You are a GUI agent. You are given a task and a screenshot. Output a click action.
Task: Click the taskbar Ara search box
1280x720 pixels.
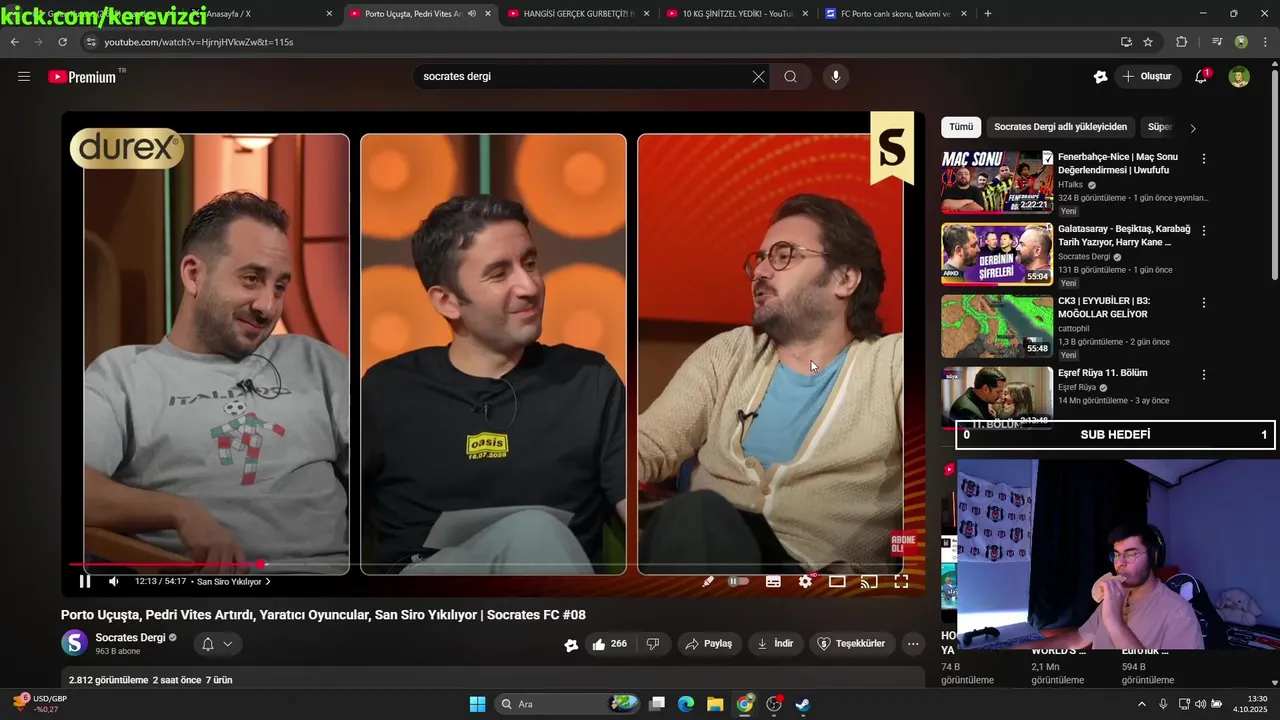[568, 704]
